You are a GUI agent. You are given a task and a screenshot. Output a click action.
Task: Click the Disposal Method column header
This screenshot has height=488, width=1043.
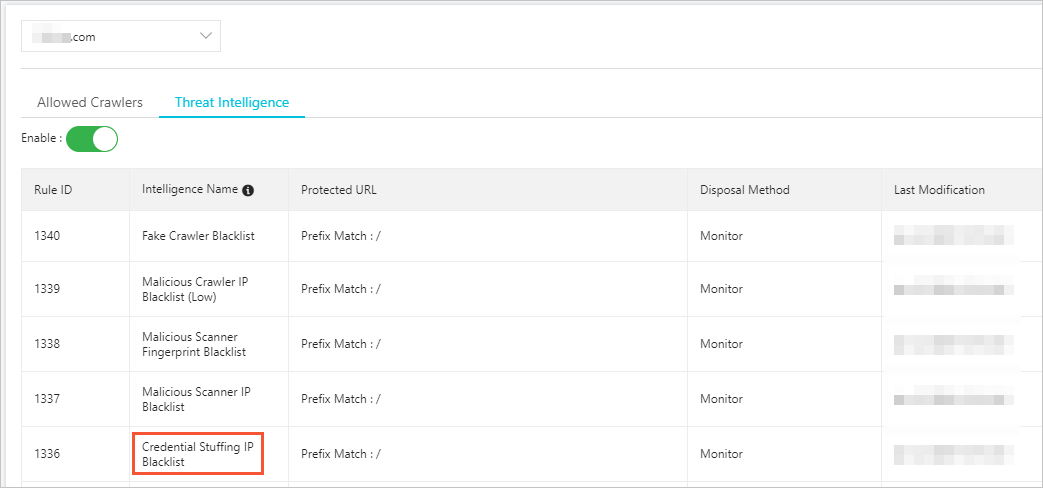click(744, 190)
